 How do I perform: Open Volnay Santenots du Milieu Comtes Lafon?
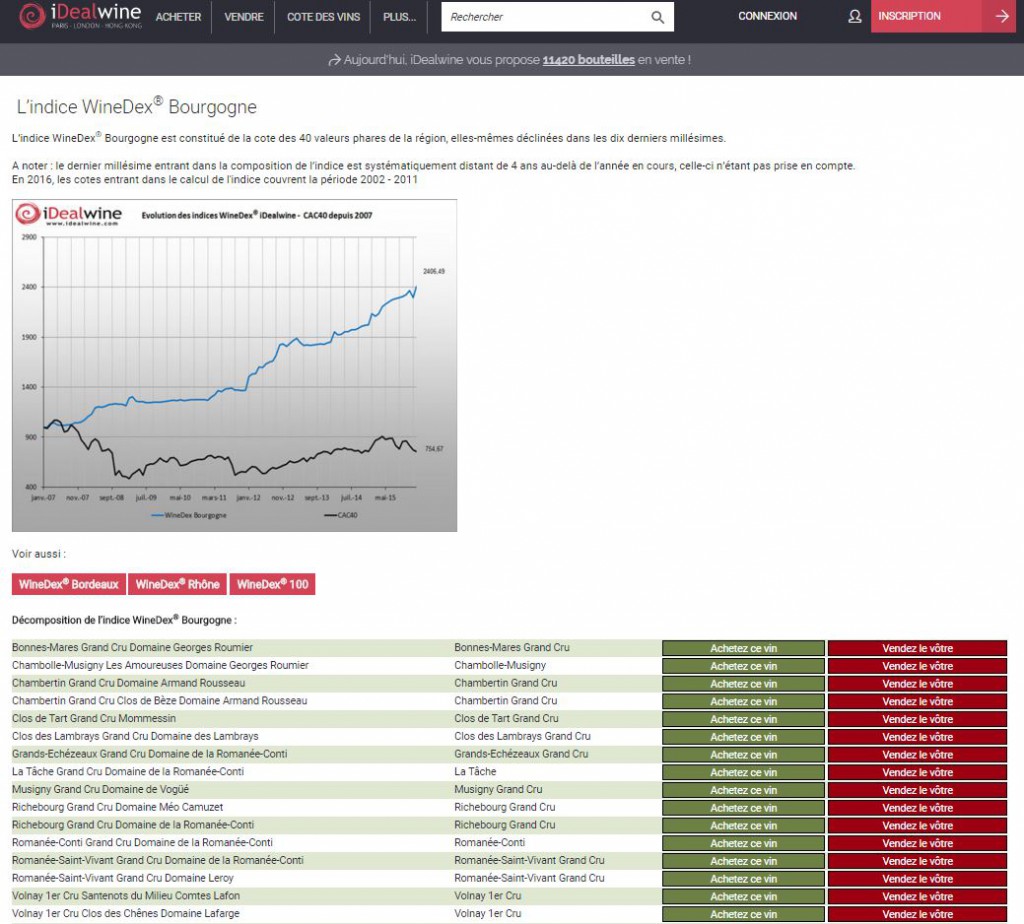[x=125, y=895]
